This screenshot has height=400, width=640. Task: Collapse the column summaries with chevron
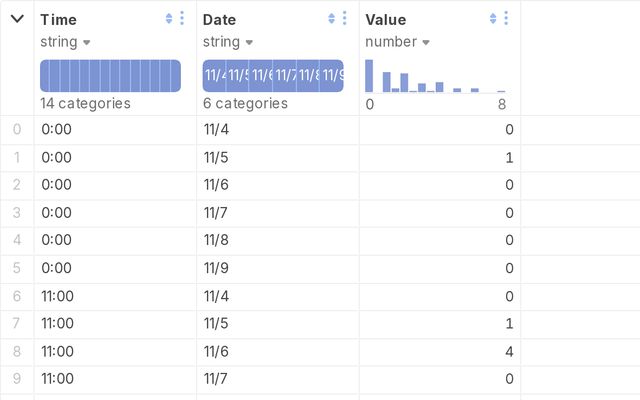click(17, 19)
